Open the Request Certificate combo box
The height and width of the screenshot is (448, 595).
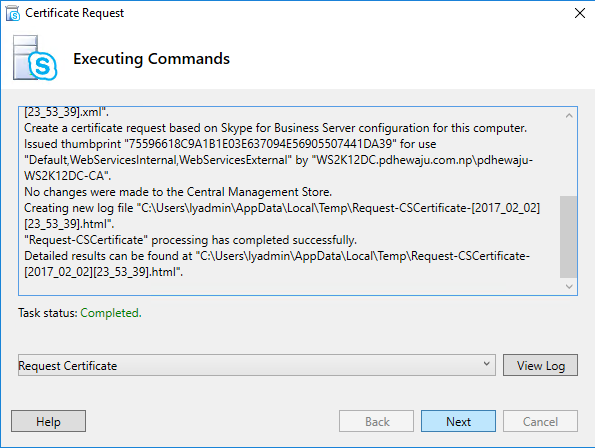(x=257, y=365)
